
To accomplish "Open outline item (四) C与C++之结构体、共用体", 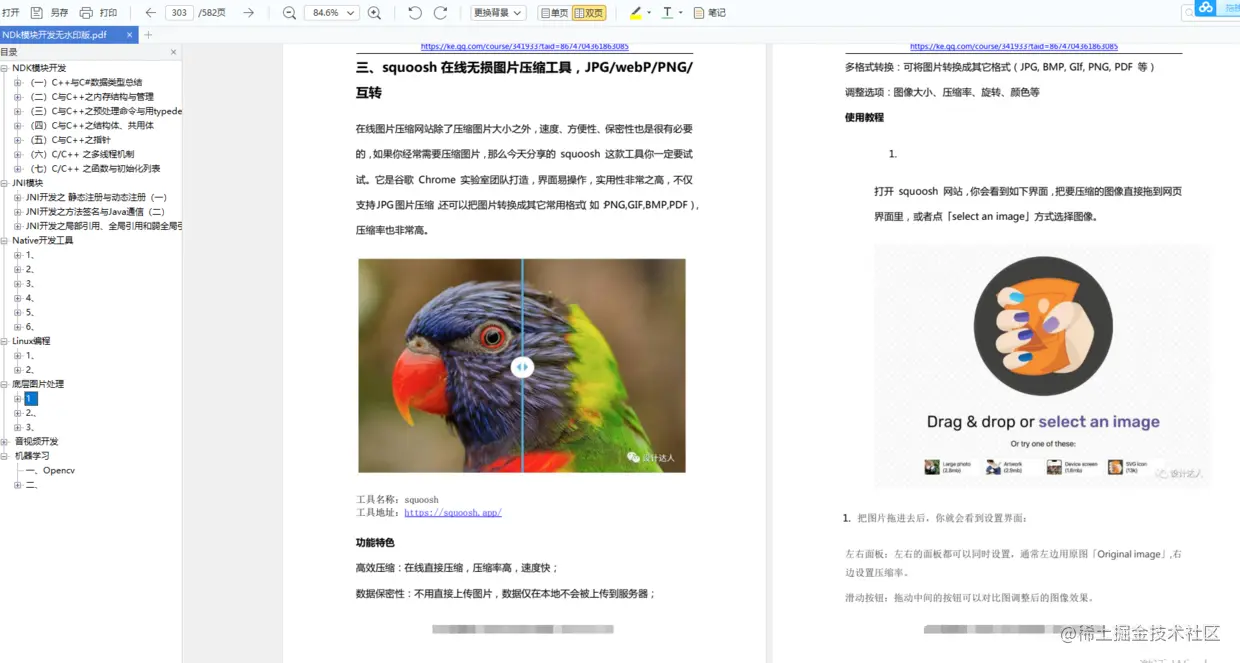I will point(90,126).
